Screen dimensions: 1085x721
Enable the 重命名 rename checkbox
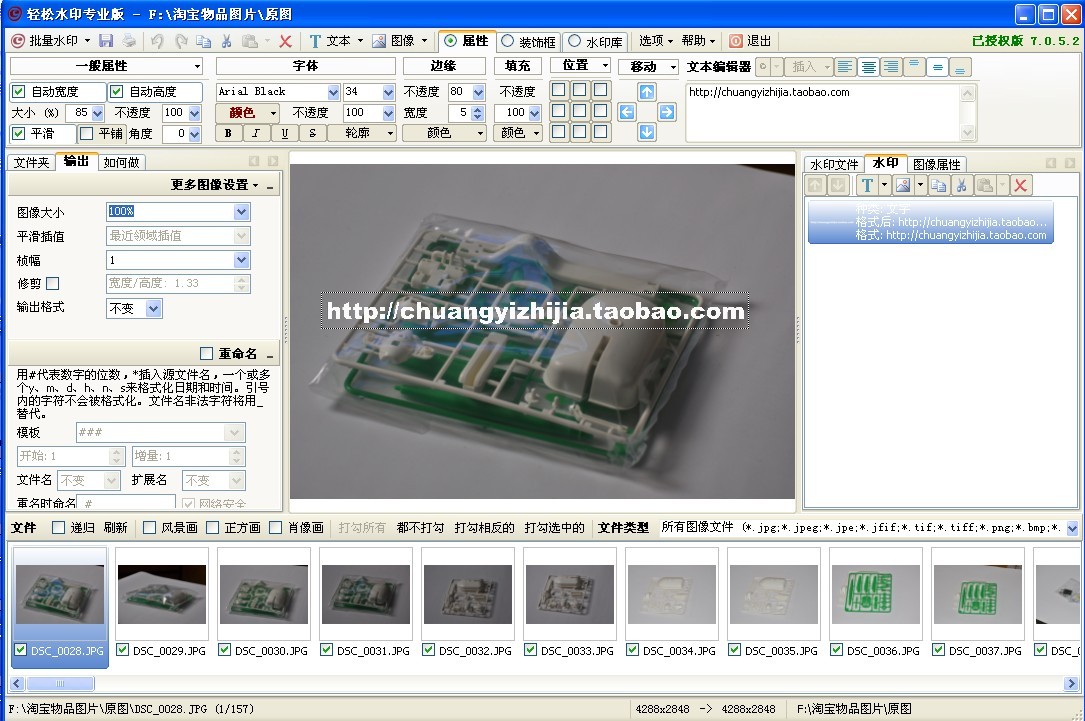[x=206, y=354]
